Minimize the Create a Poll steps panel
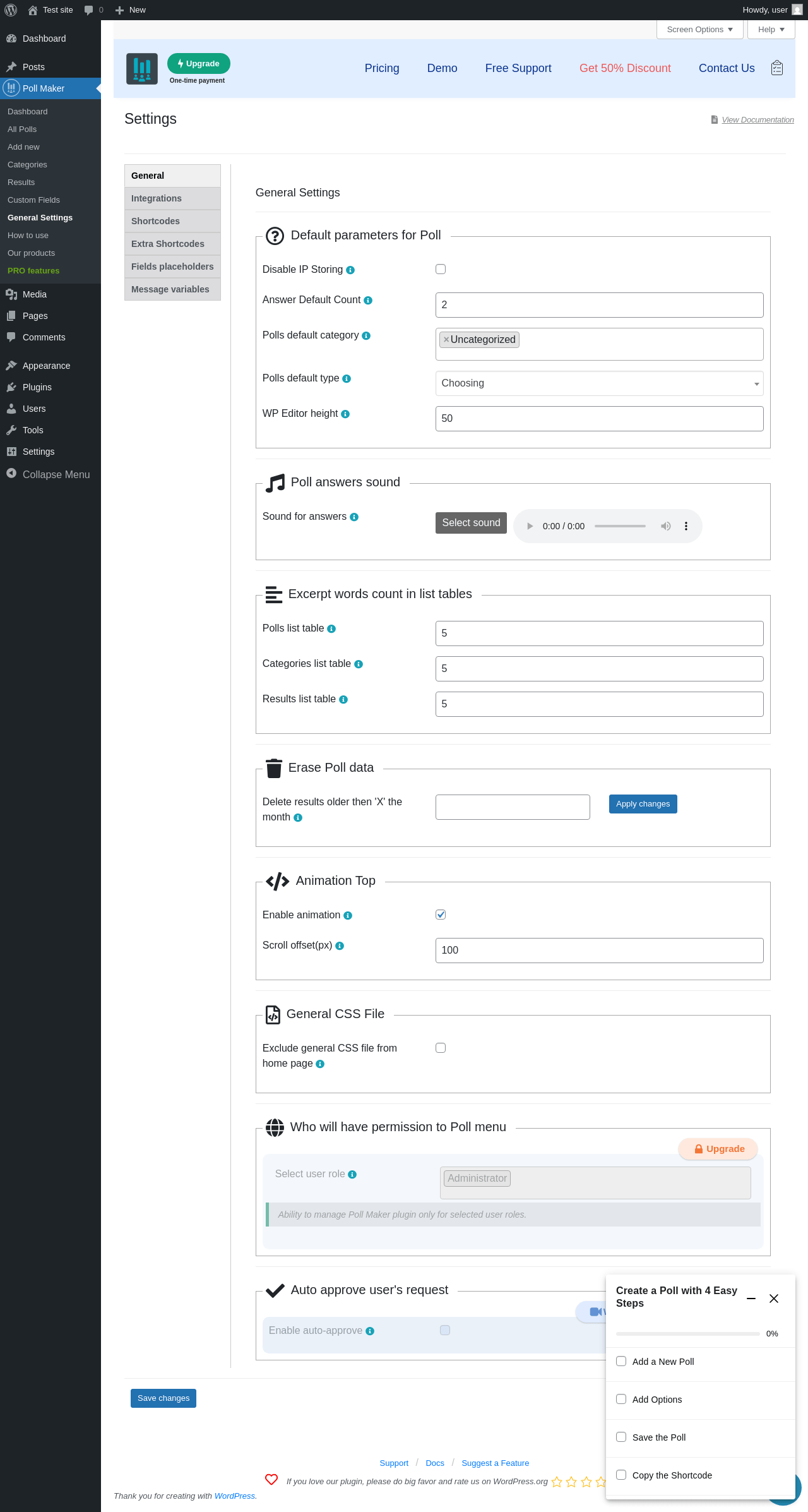The height and width of the screenshot is (1512, 808). click(x=751, y=1299)
